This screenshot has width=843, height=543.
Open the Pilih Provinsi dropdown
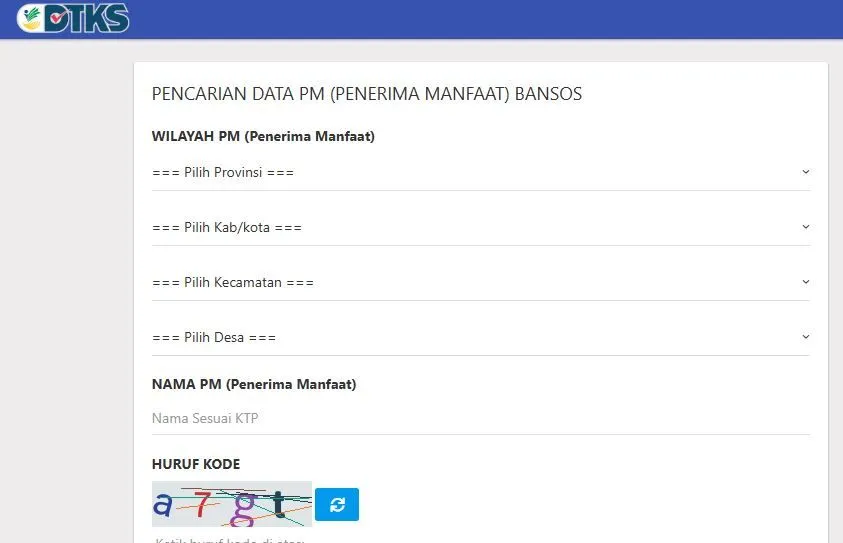tap(481, 173)
